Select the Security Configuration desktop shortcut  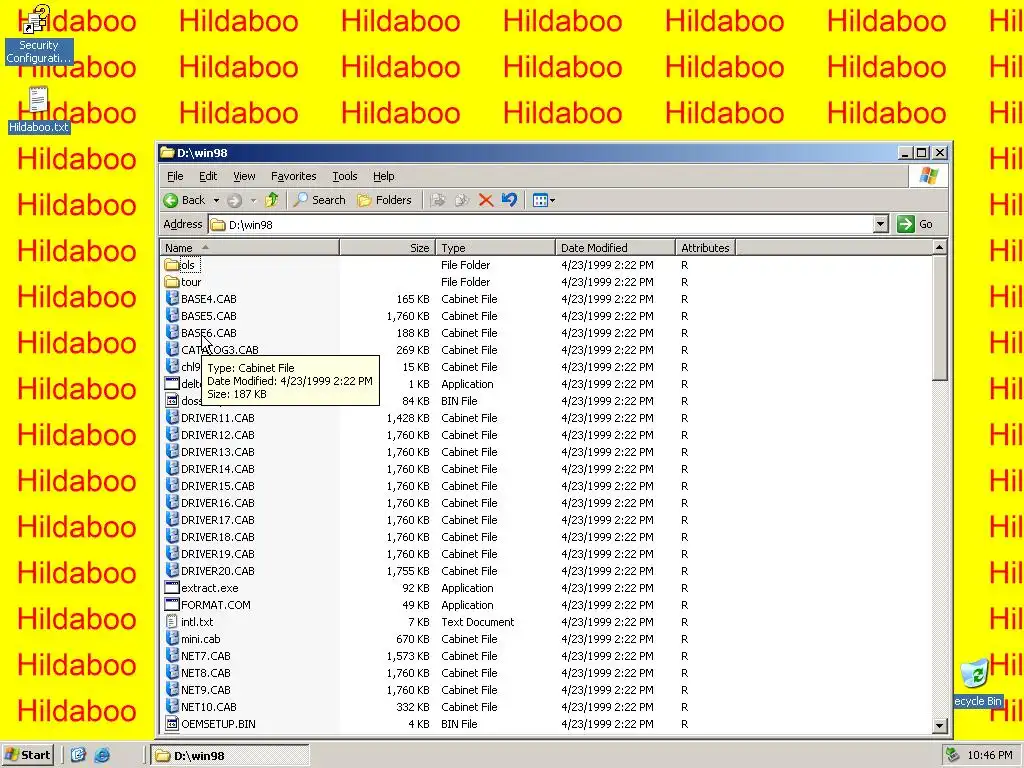[x=39, y=34]
